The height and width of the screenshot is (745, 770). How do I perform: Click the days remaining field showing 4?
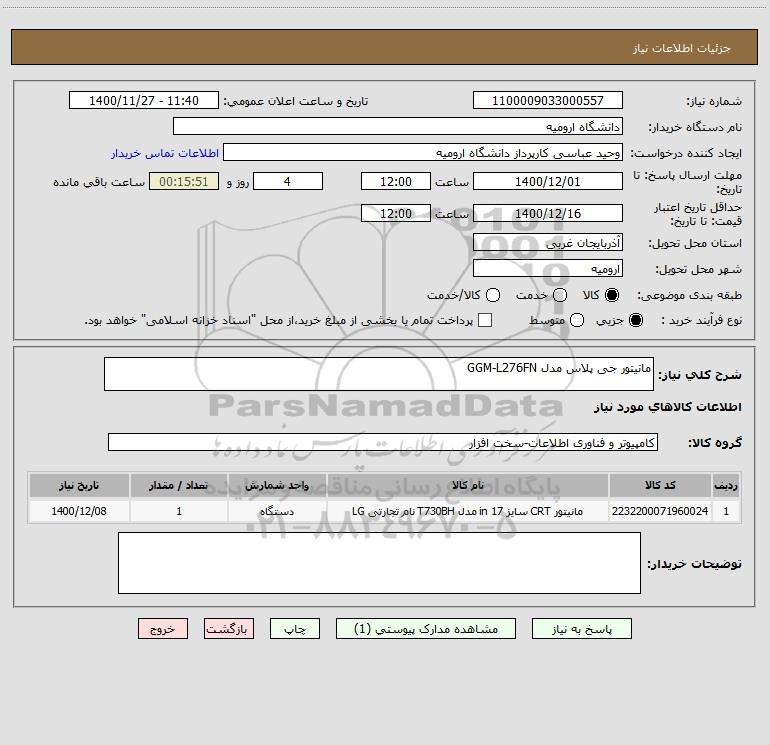tap(288, 181)
